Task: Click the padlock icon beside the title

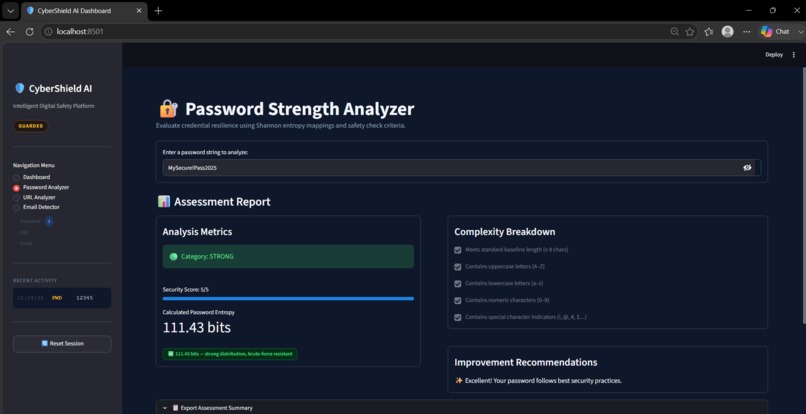Action: tap(169, 109)
